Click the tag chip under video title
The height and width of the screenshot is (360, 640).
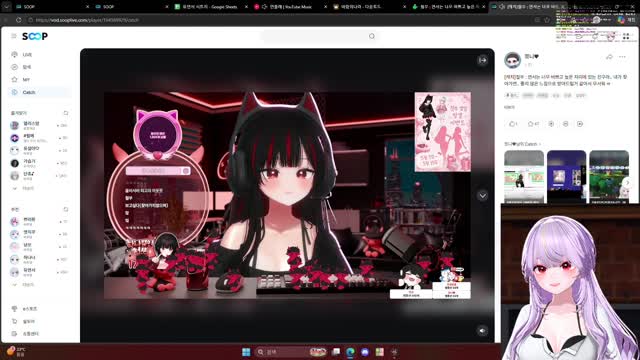512,95
